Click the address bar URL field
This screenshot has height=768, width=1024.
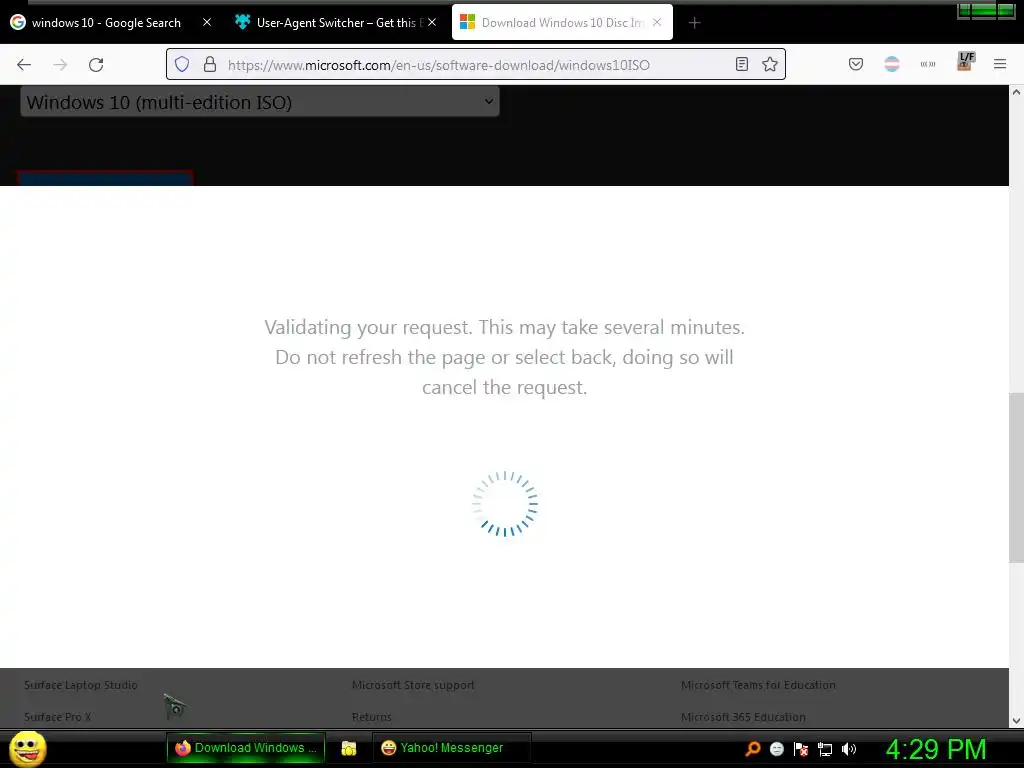tap(475, 65)
